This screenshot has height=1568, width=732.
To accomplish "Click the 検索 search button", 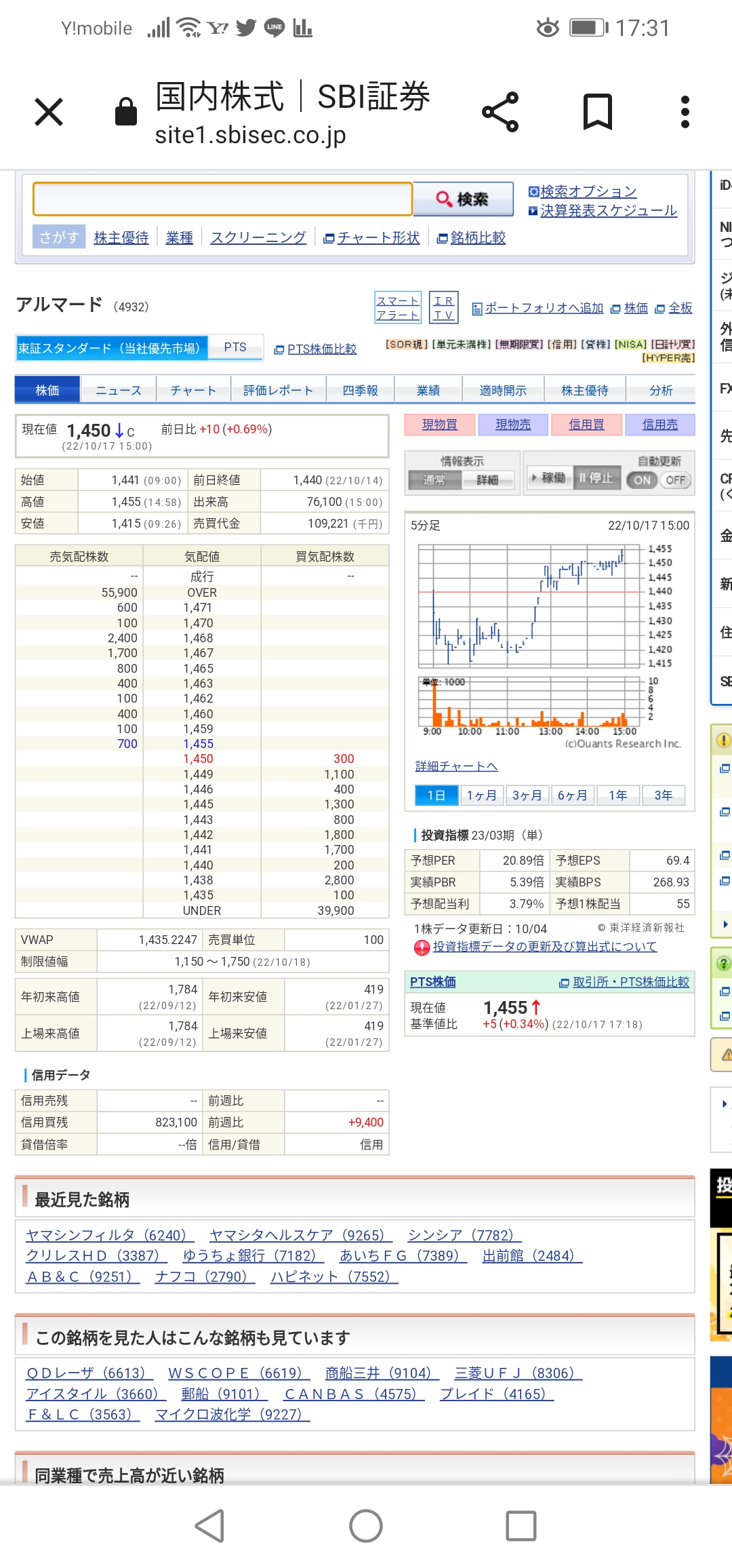I will point(464,199).
